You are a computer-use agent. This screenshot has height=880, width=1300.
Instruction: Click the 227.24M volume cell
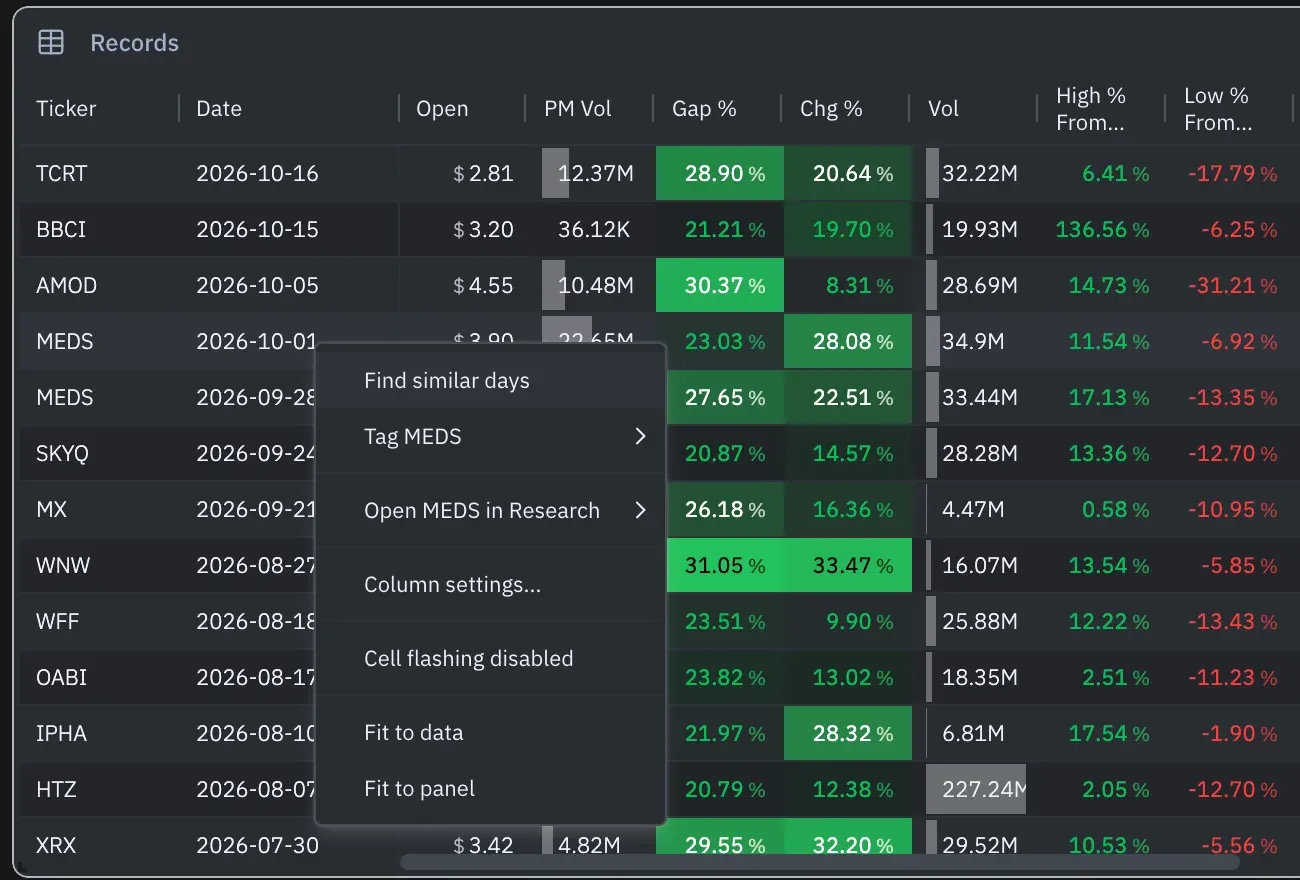[975, 790]
